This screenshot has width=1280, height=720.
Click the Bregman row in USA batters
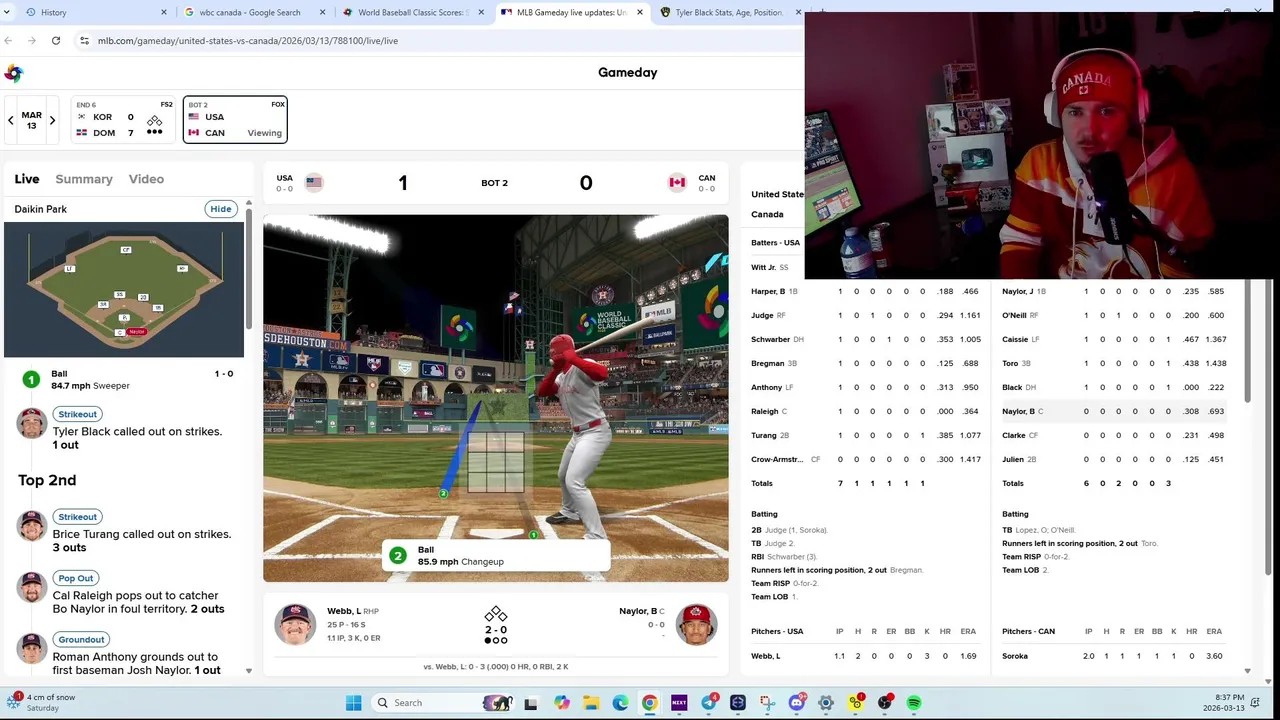[866, 363]
